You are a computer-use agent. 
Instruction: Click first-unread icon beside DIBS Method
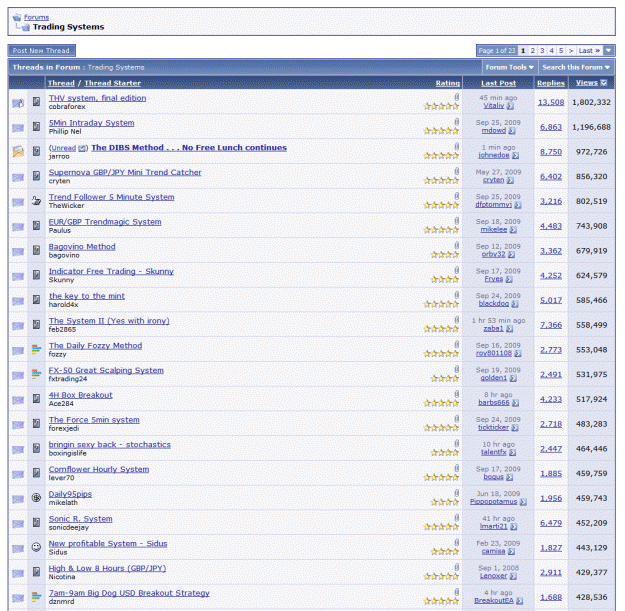[x=82, y=148]
